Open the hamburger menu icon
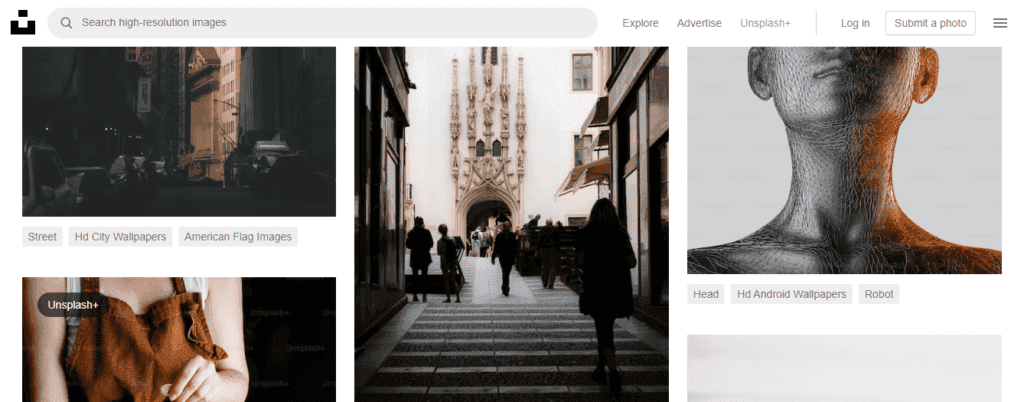 pos(1000,23)
